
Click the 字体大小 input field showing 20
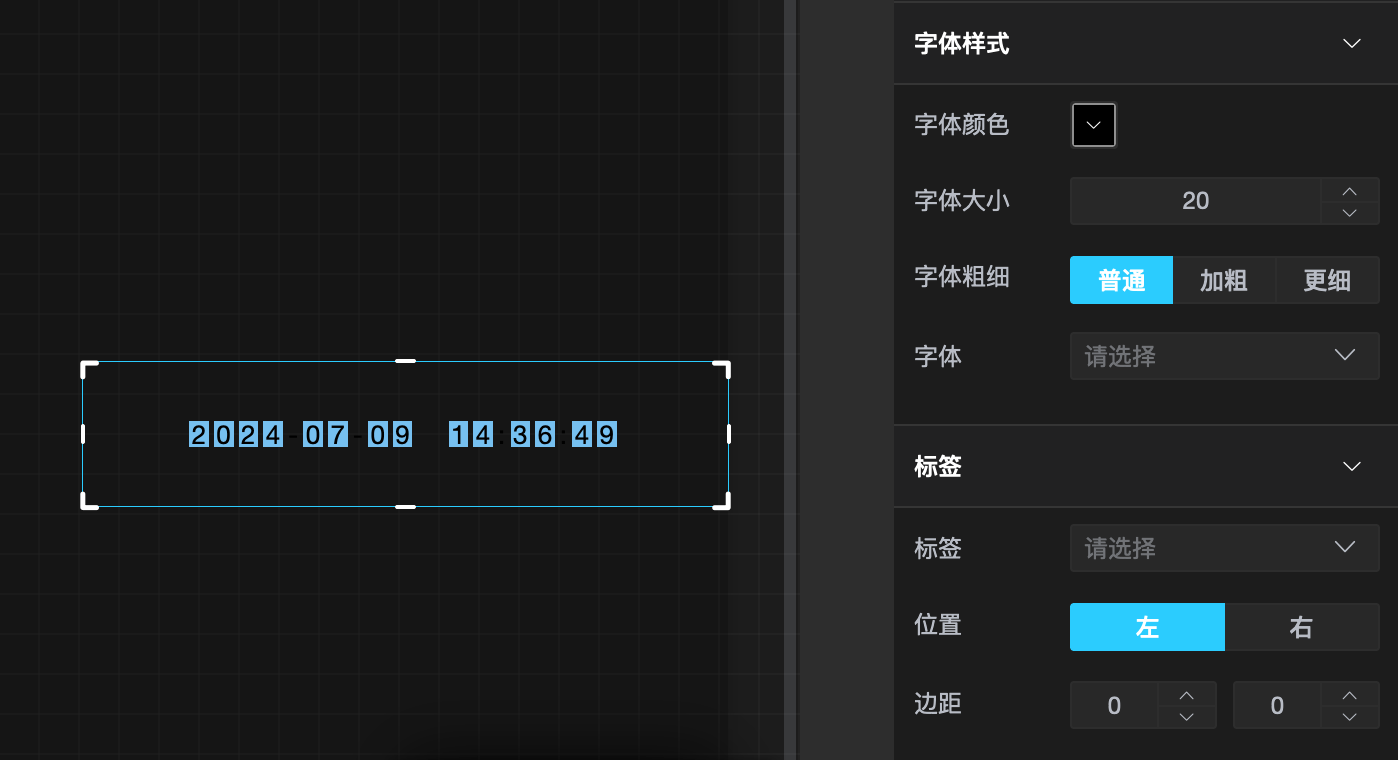click(x=1196, y=201)
